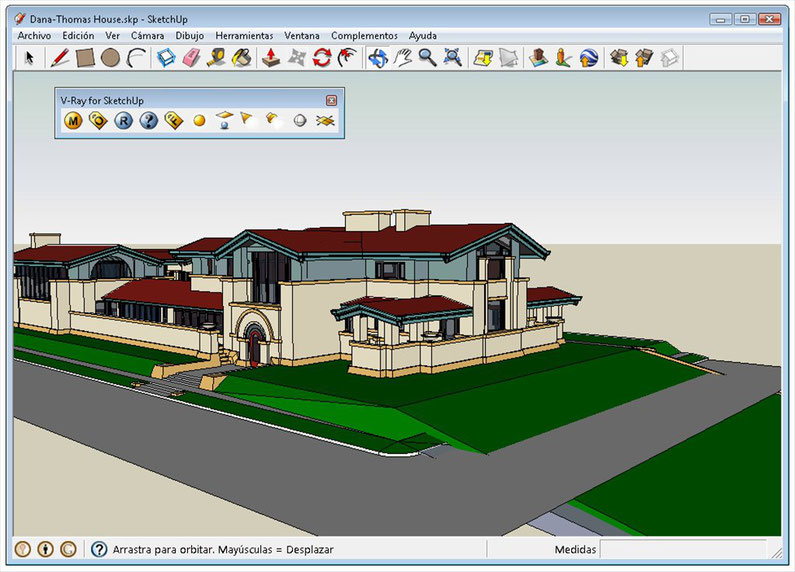This screenshot has height=572, width=795.
Task: Activate the Circle tool
Action: 110,58
